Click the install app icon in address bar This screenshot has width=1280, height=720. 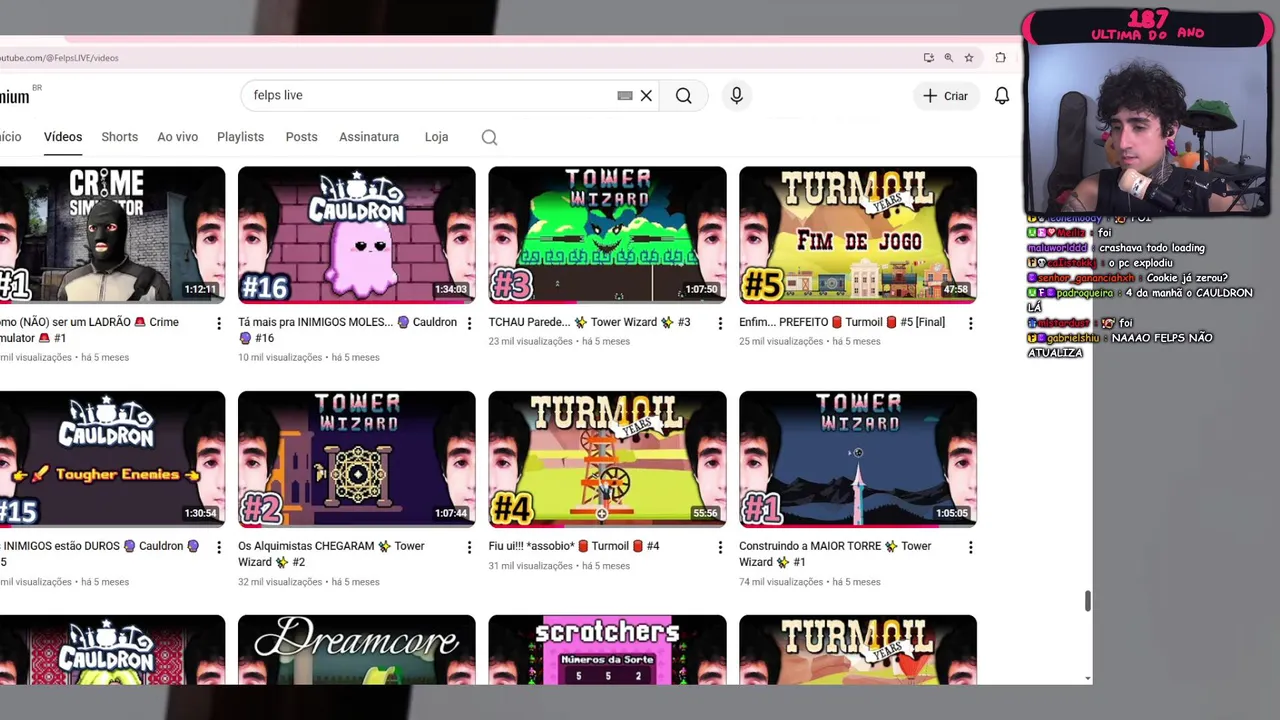(928, 58)
